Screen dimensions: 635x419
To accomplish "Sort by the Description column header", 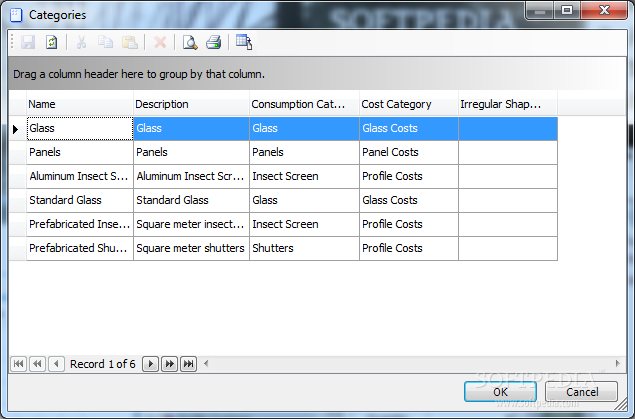I will pos(191,104).
